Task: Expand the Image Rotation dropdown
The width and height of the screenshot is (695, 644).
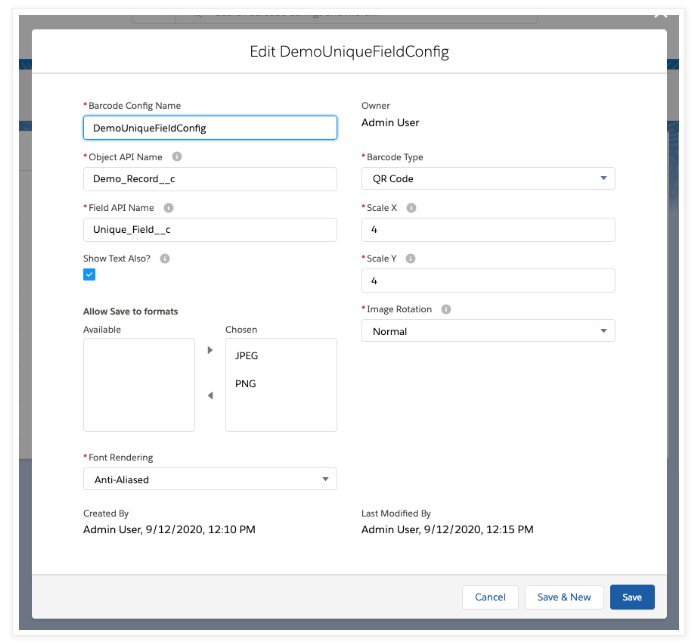Action: click(488, 331)
